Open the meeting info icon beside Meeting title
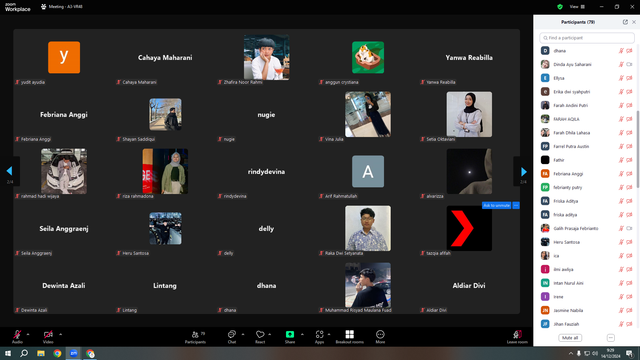This screenshot has height=360, width=640. tap(43, 7)
